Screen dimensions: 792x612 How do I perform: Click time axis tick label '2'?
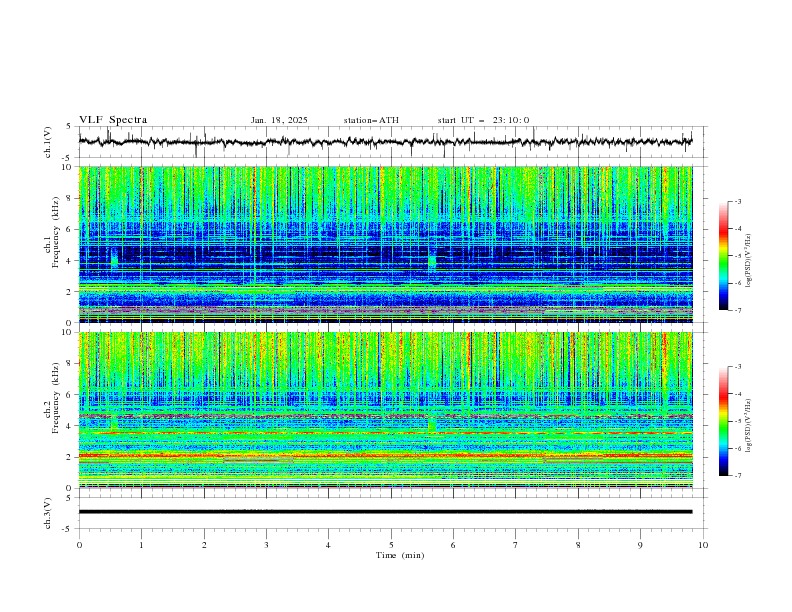click(204, 545)
